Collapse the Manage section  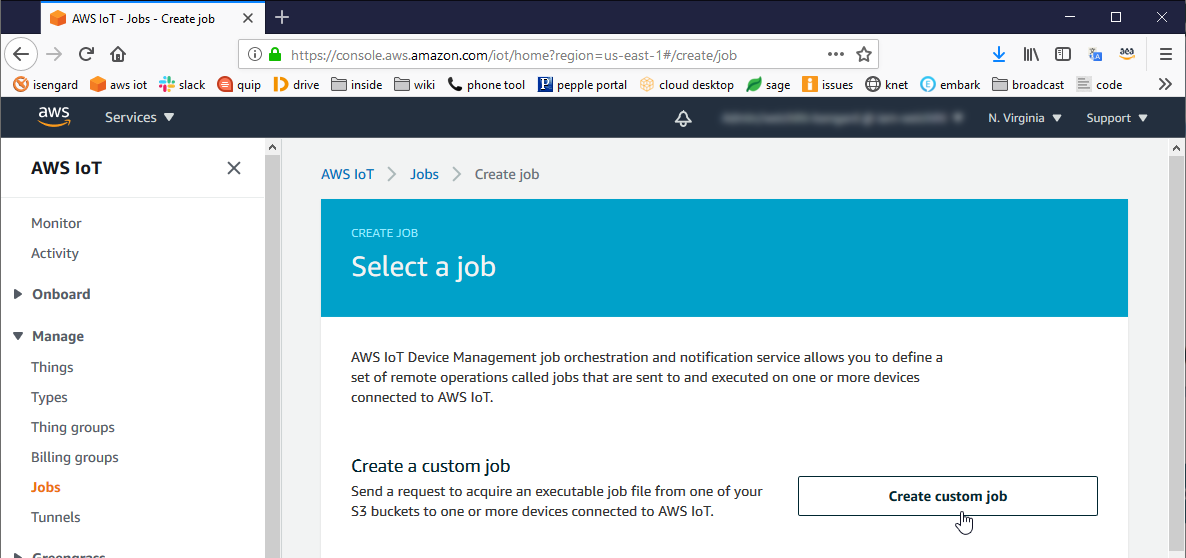point(49,336)
